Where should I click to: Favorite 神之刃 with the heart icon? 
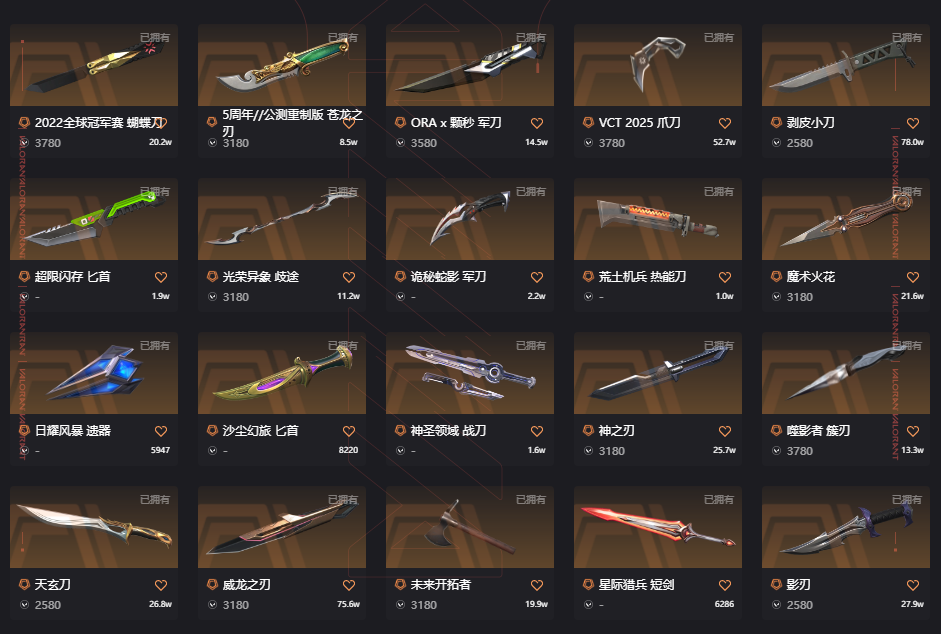725,431
